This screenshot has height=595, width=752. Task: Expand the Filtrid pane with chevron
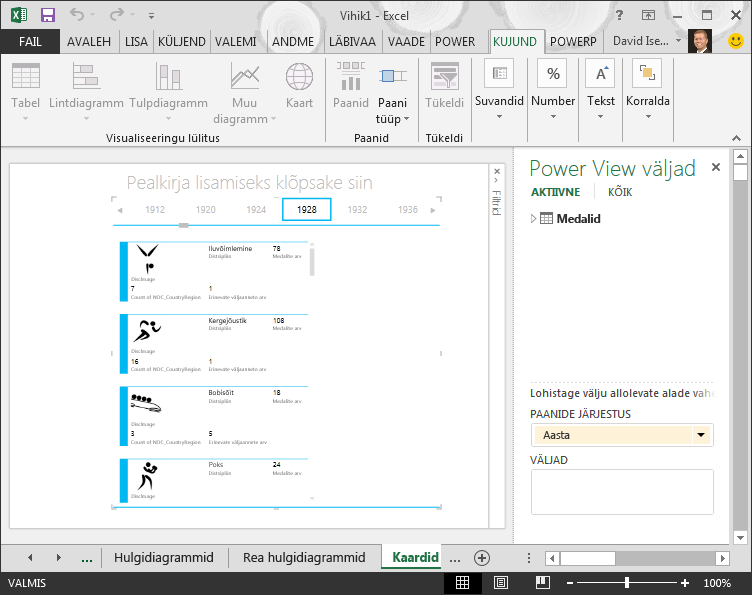tap(496, 180)
